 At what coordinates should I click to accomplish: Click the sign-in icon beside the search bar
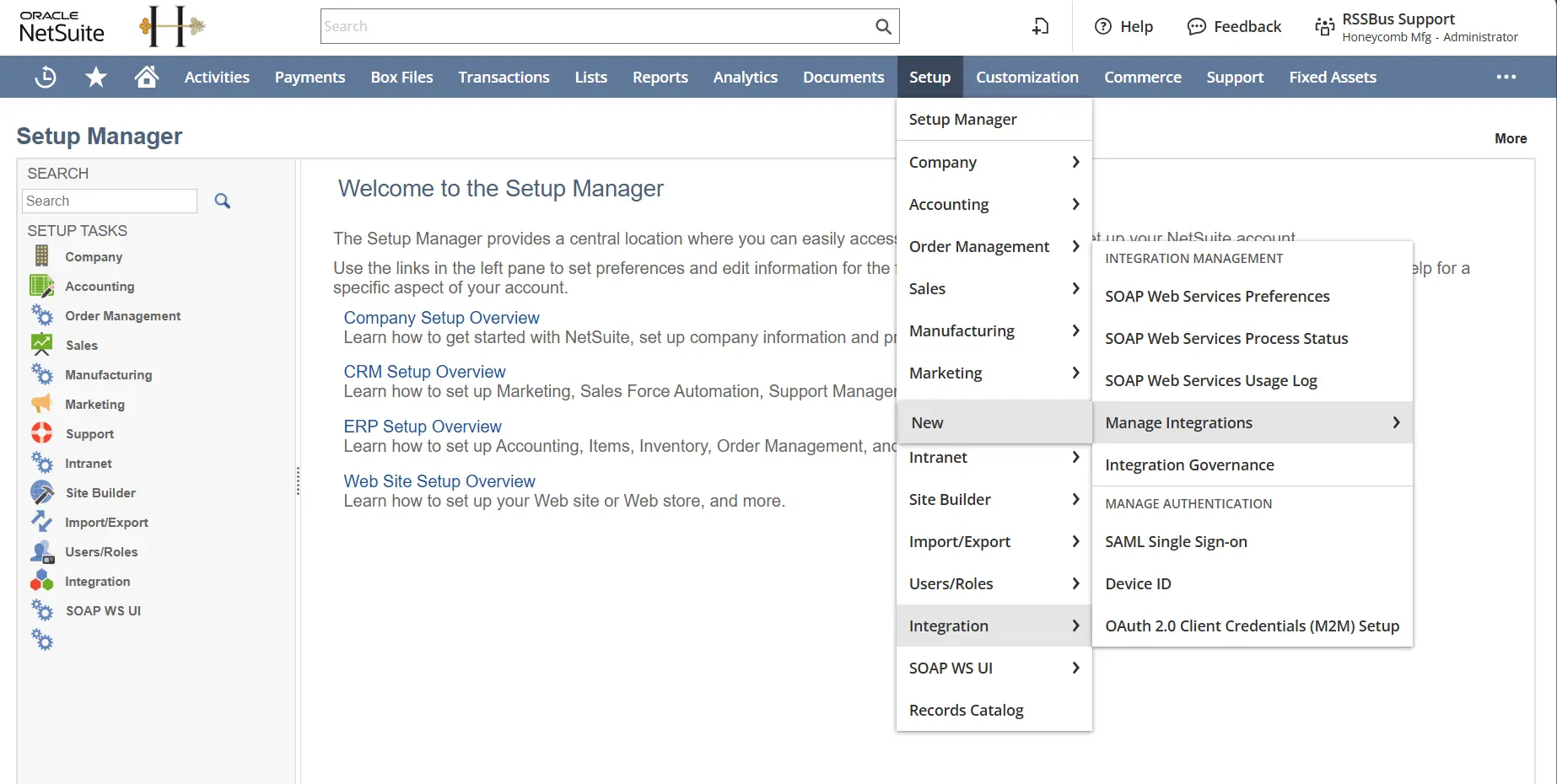(x=1039, y=26)
